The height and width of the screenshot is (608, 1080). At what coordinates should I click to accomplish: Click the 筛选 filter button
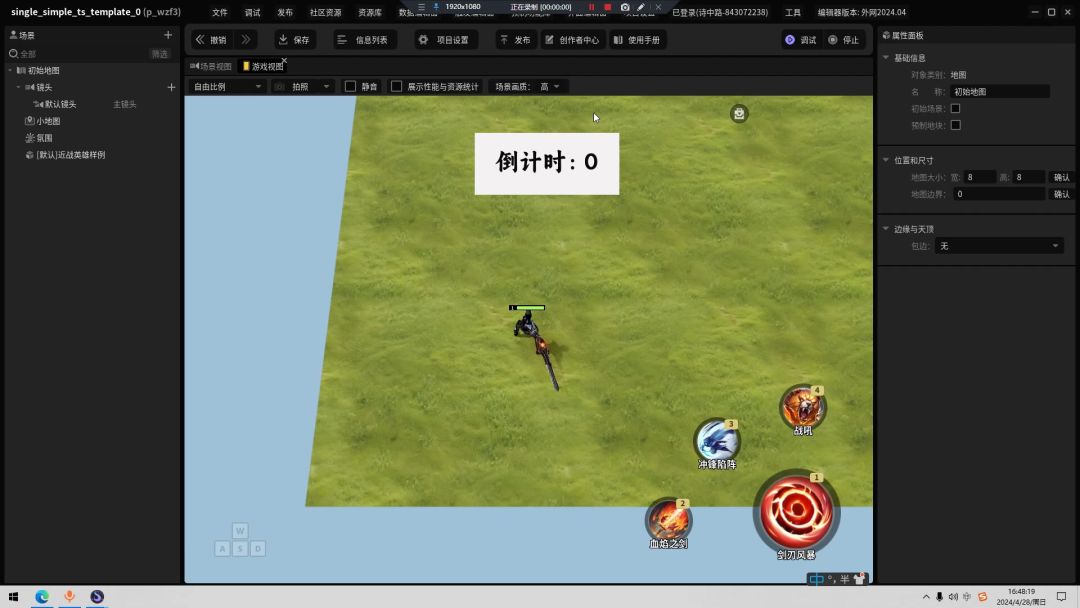pos(160,54)
